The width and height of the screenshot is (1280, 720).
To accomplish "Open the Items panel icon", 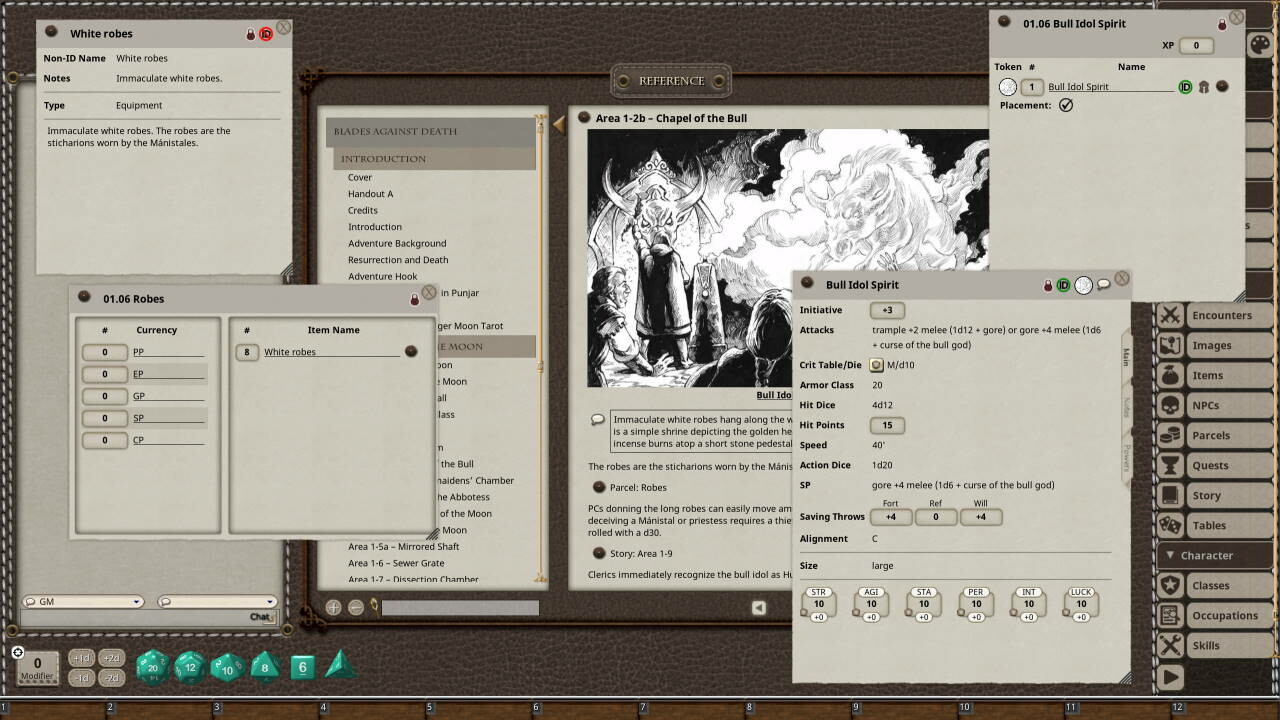I will point(1170,375).
